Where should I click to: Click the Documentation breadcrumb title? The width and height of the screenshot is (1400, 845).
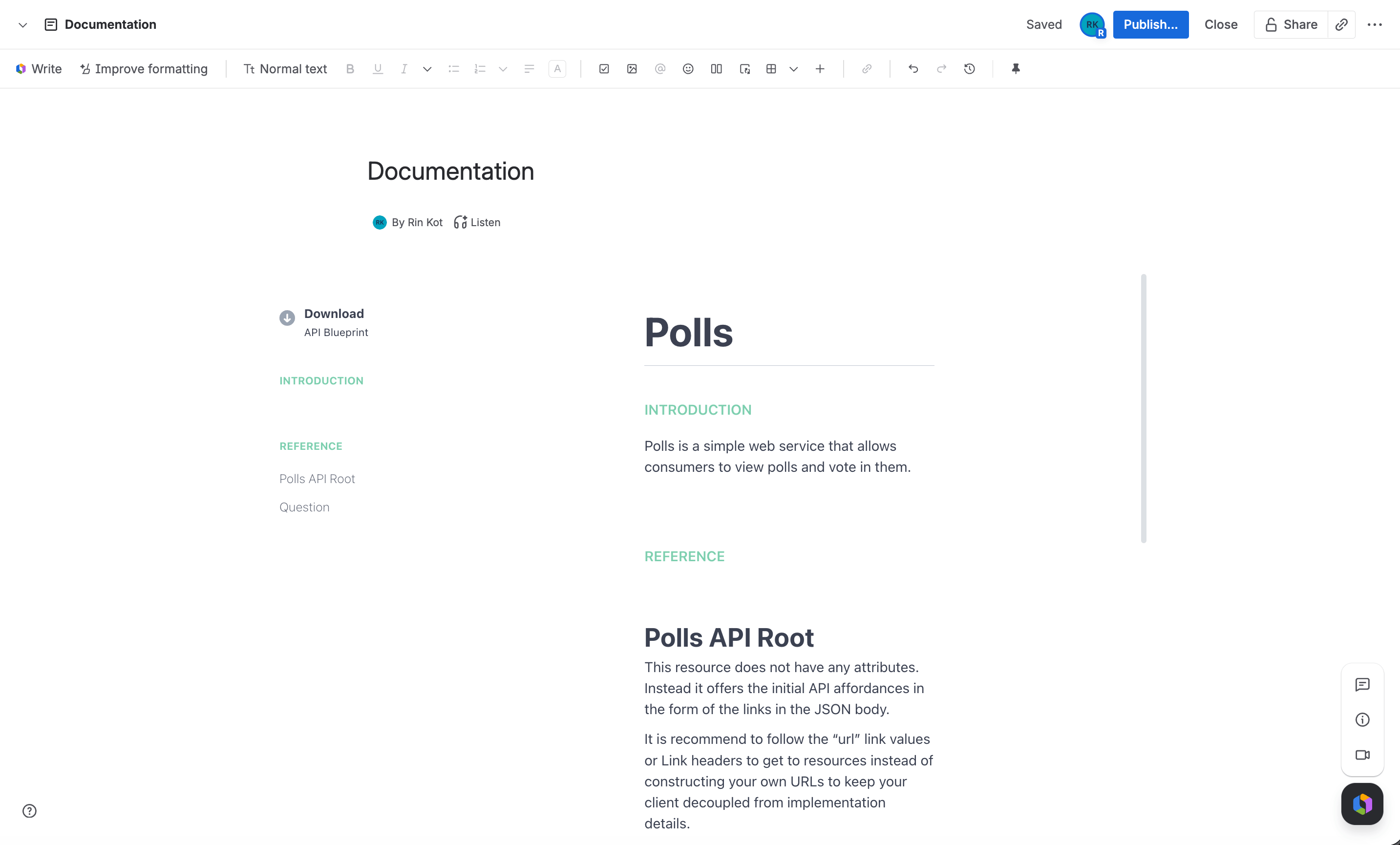[110, 24]
